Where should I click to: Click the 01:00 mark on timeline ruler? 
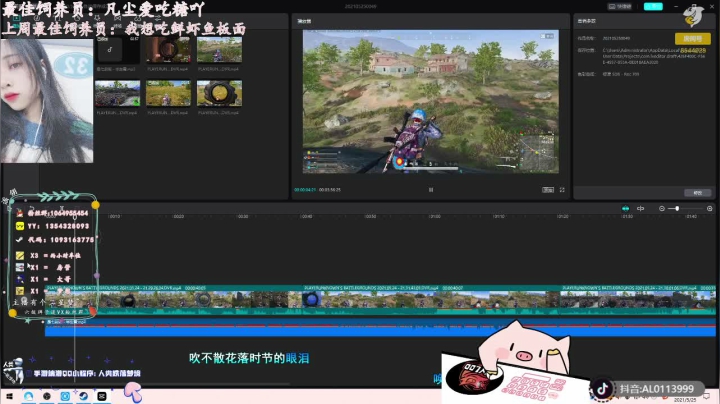pos(434,216)
